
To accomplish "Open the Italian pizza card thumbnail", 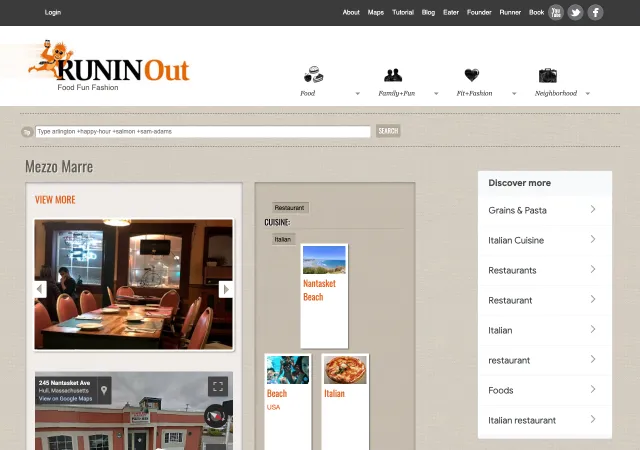I will pos(345,370).
